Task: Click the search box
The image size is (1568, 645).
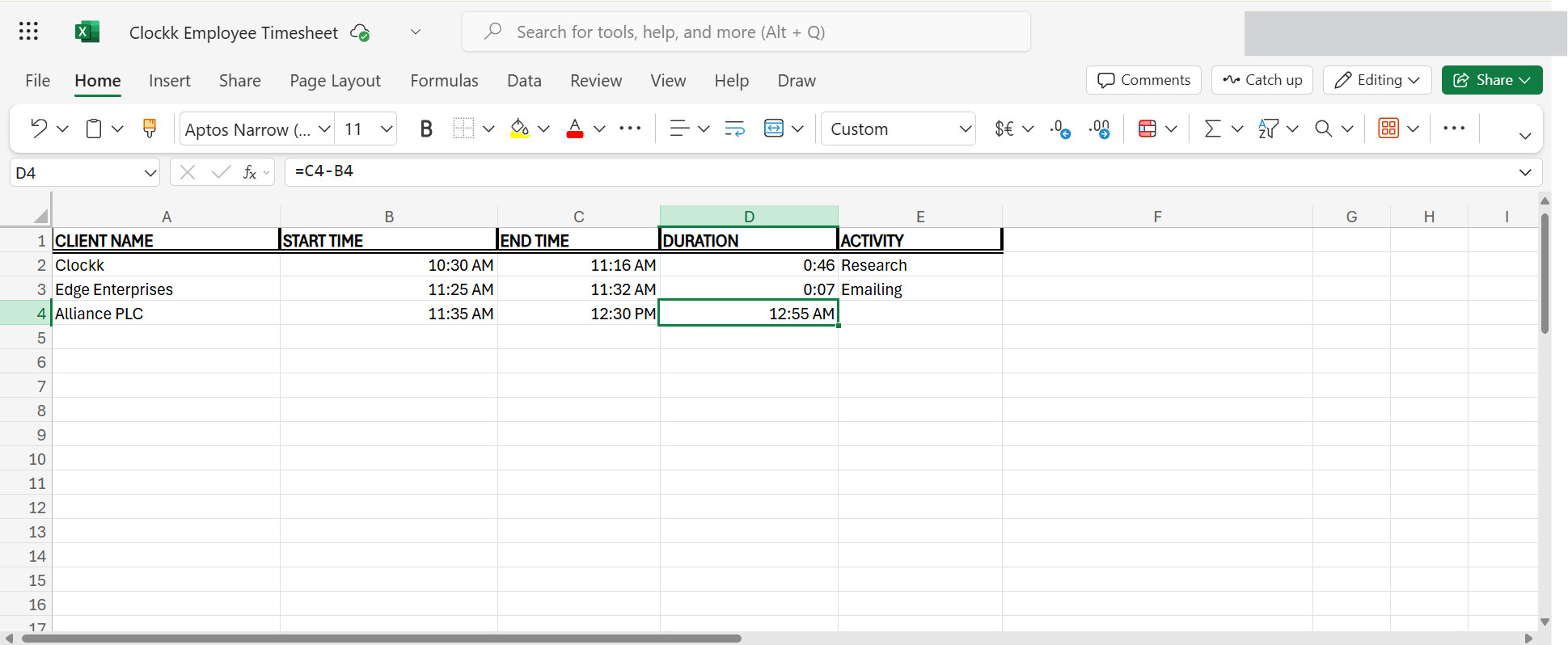Action: pos(746,32)
